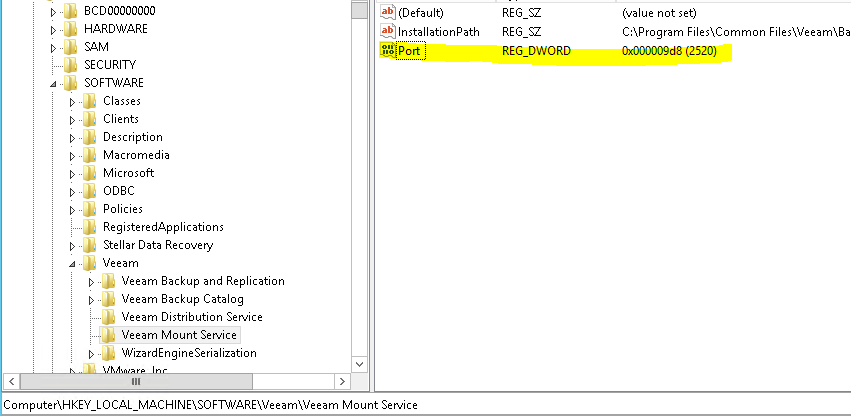Click the Veeam Backup Catalog folder icon

pyautogui.click(x=109, y=299)
